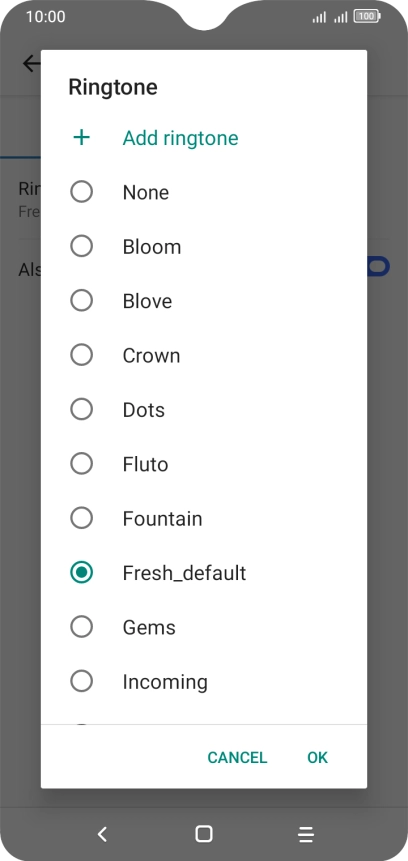The image size is (408, 861).
Task: Select the Incoming ringtone option
Action: [x=204, y=681]
